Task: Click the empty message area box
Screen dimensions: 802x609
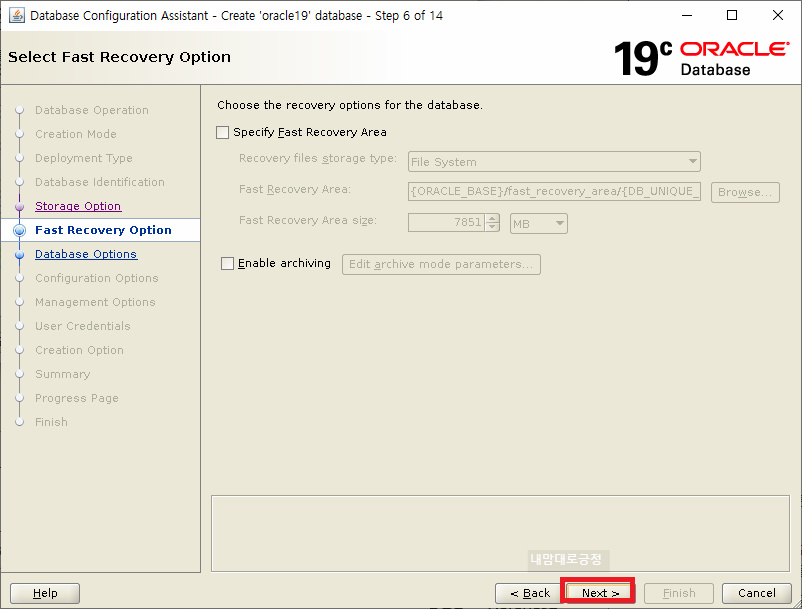Action: coord(500,533)
